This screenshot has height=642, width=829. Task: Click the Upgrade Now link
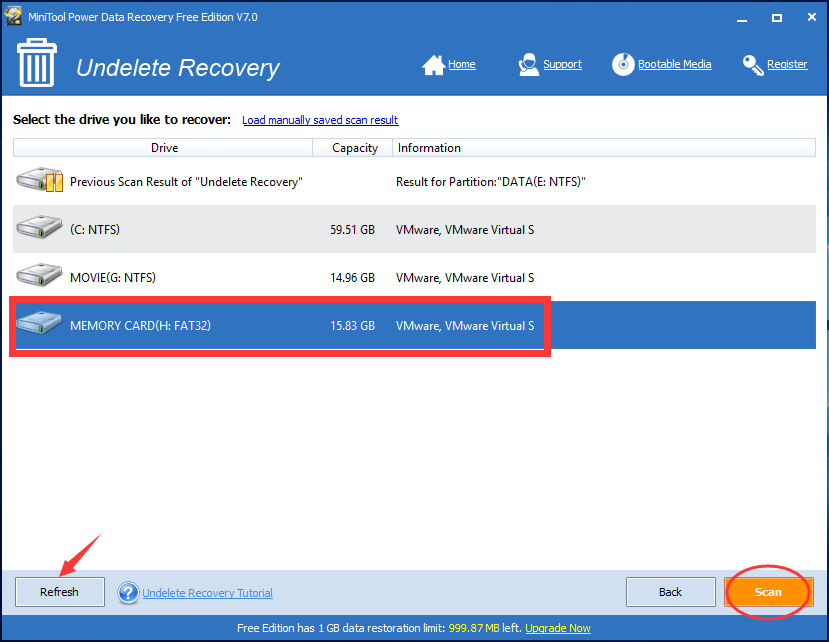coord(558,628)
